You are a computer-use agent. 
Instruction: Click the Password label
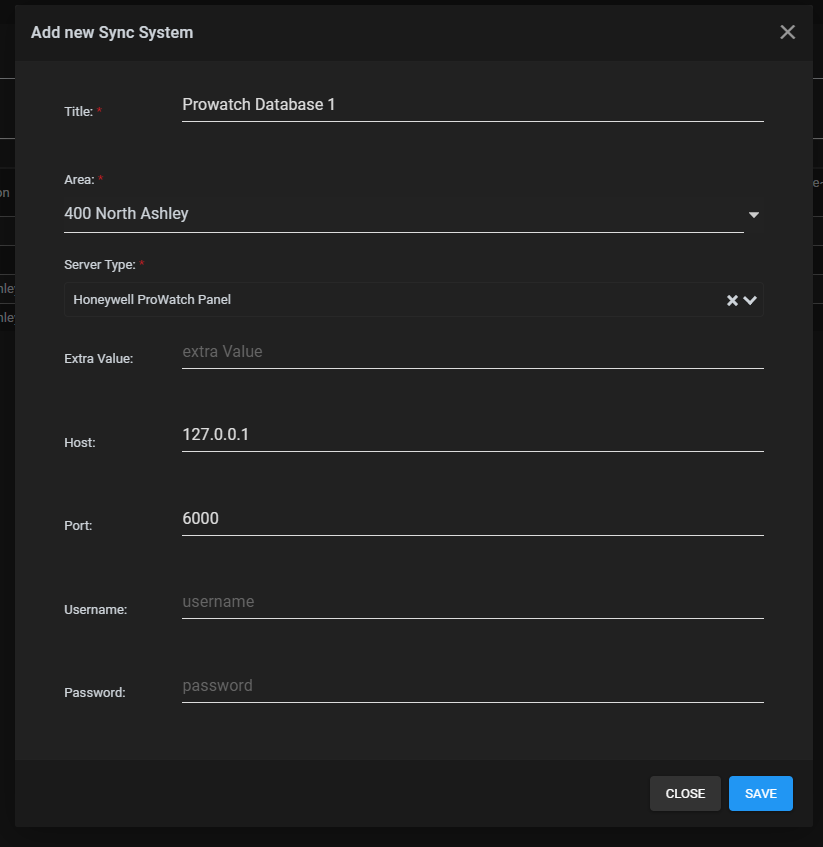point(95,693)
